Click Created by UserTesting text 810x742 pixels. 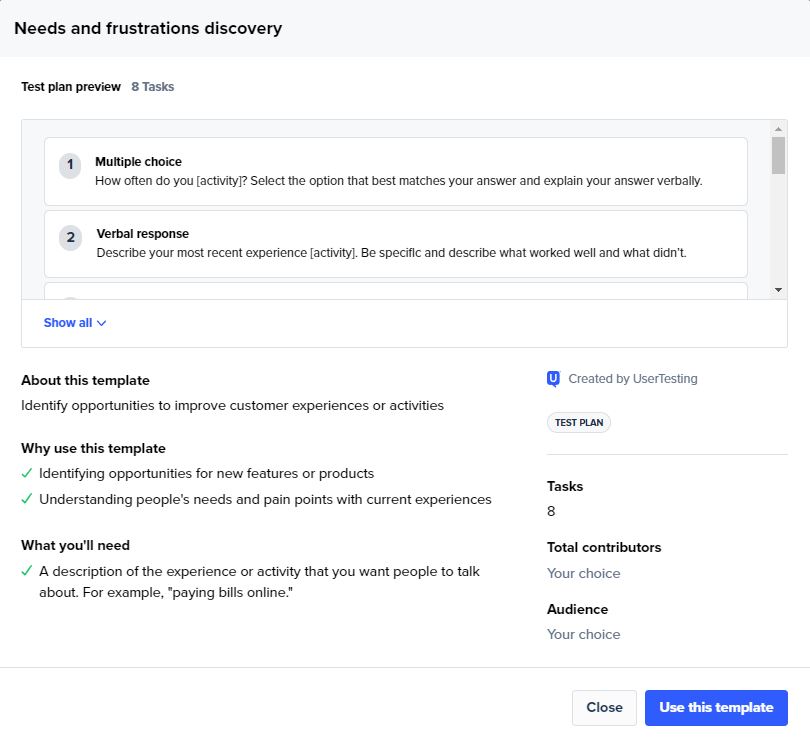pyautogui.click(x=633, y=379)
